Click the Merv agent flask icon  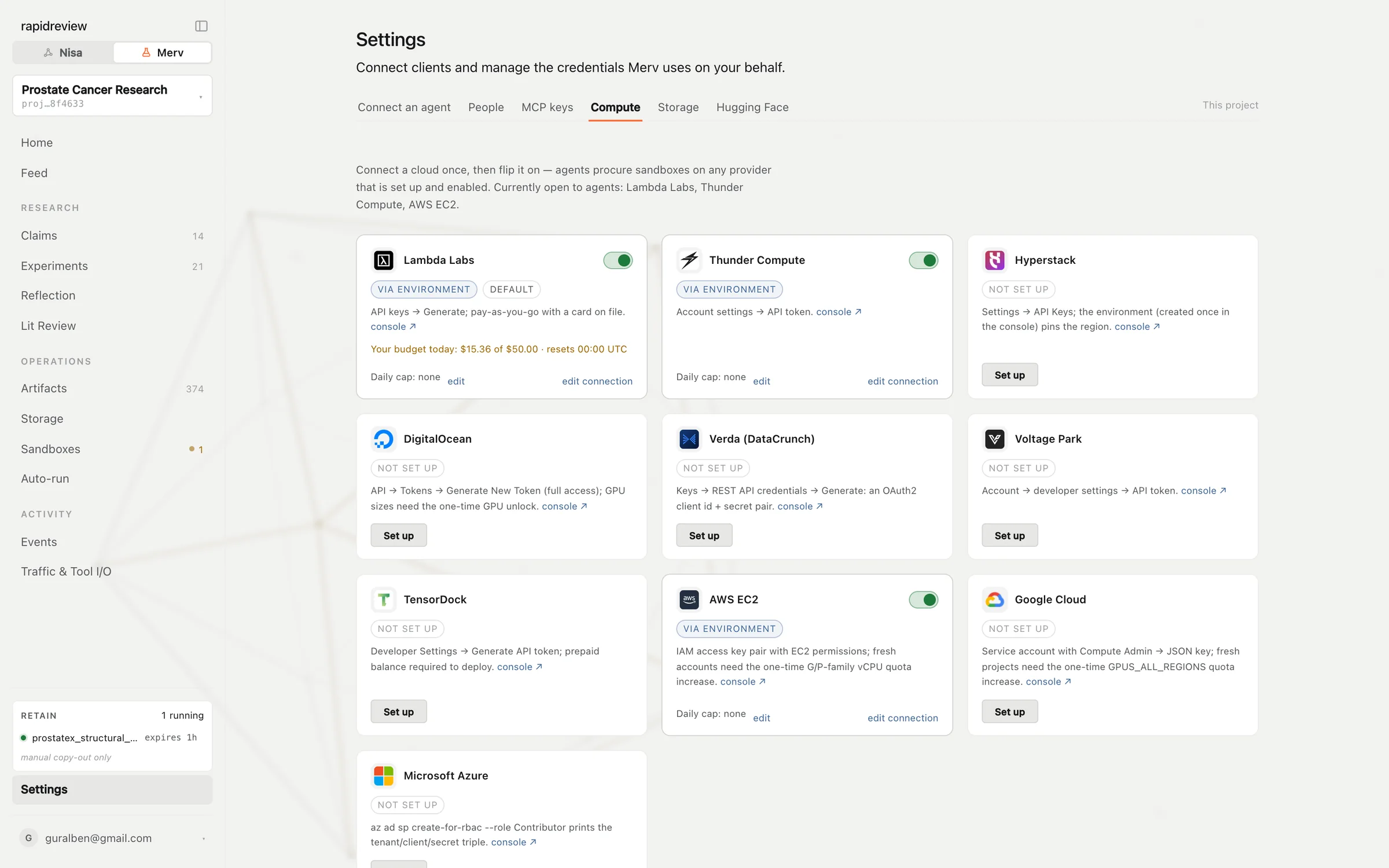[146, 53]
